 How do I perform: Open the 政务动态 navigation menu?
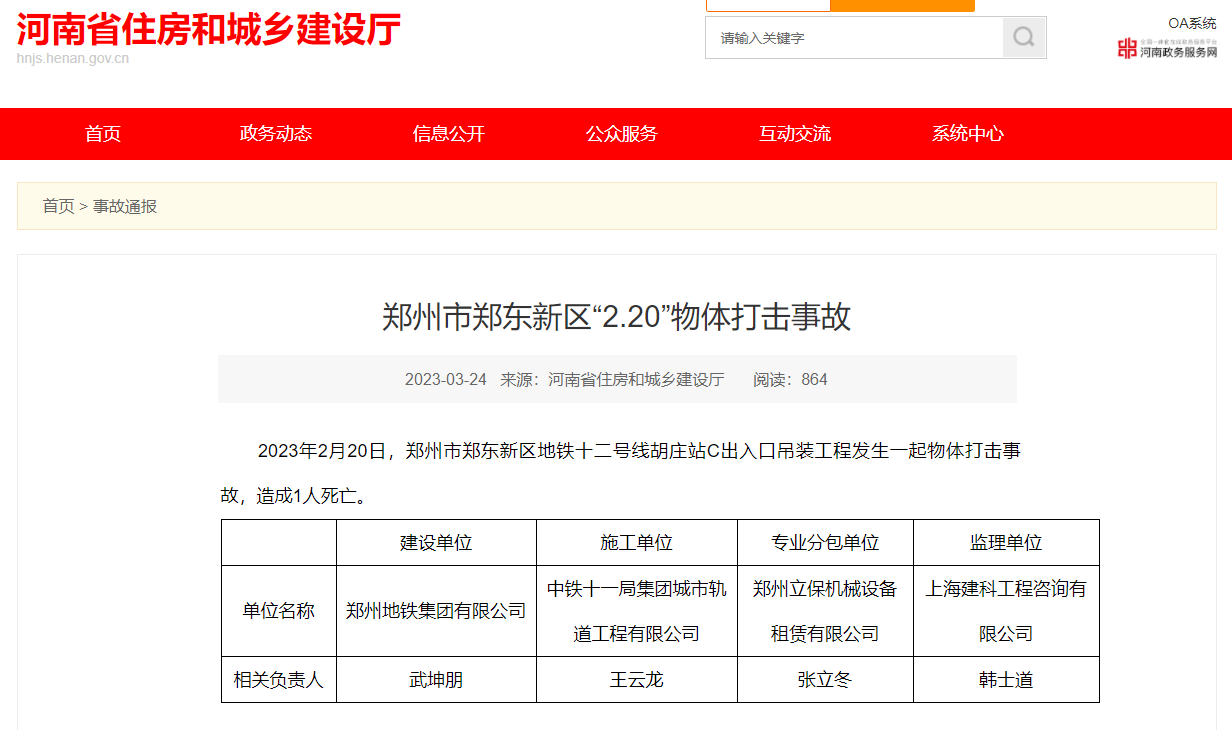tap(276, 134)
